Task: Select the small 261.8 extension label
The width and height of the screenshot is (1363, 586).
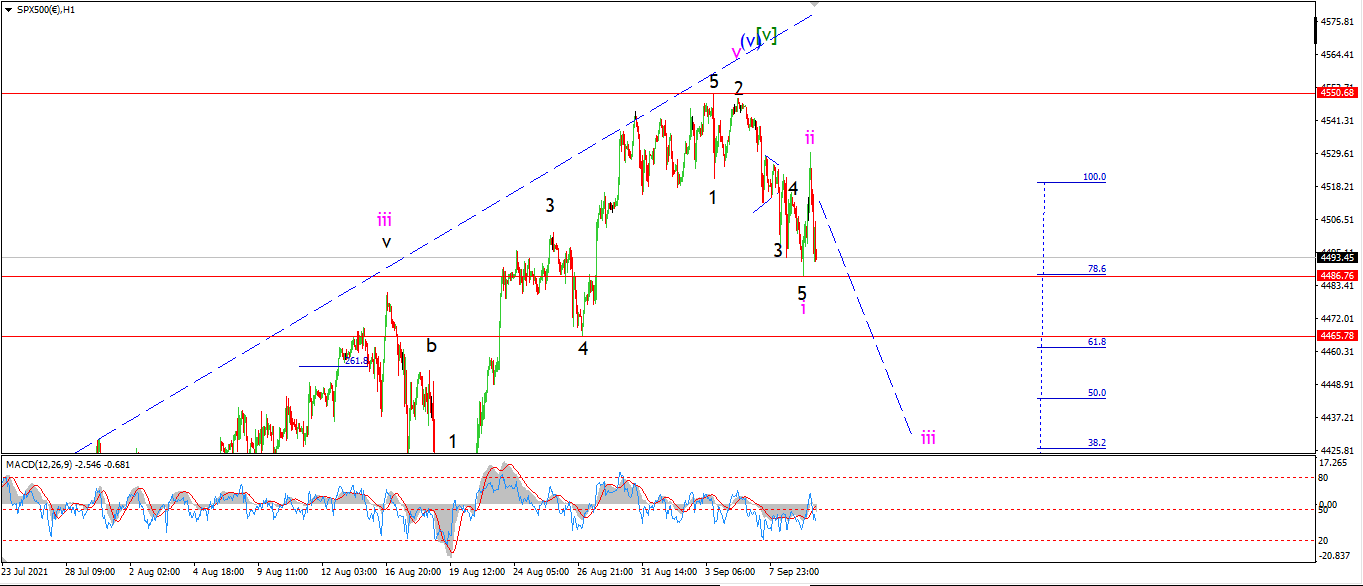Action: pyautogui.click(x=358, y=360)
